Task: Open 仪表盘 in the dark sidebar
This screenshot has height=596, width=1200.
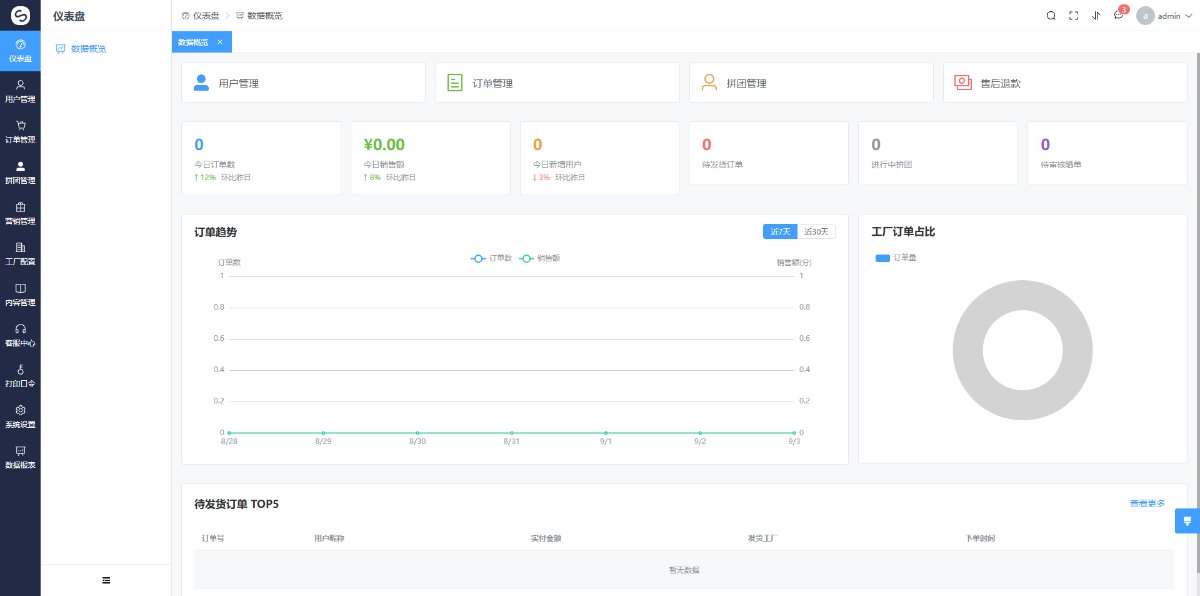Action: [x=20, y=51]
